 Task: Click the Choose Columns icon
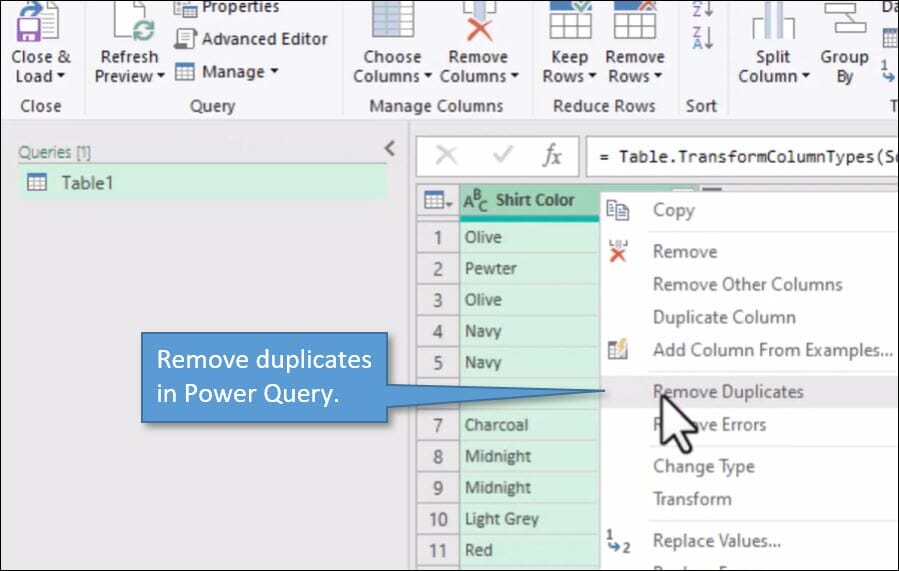[392, 22]
